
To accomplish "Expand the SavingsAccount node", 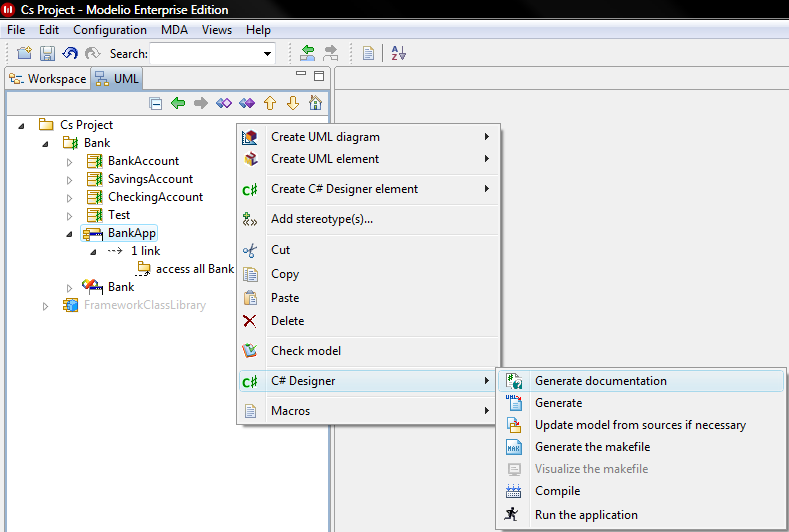I will point(69,180).
